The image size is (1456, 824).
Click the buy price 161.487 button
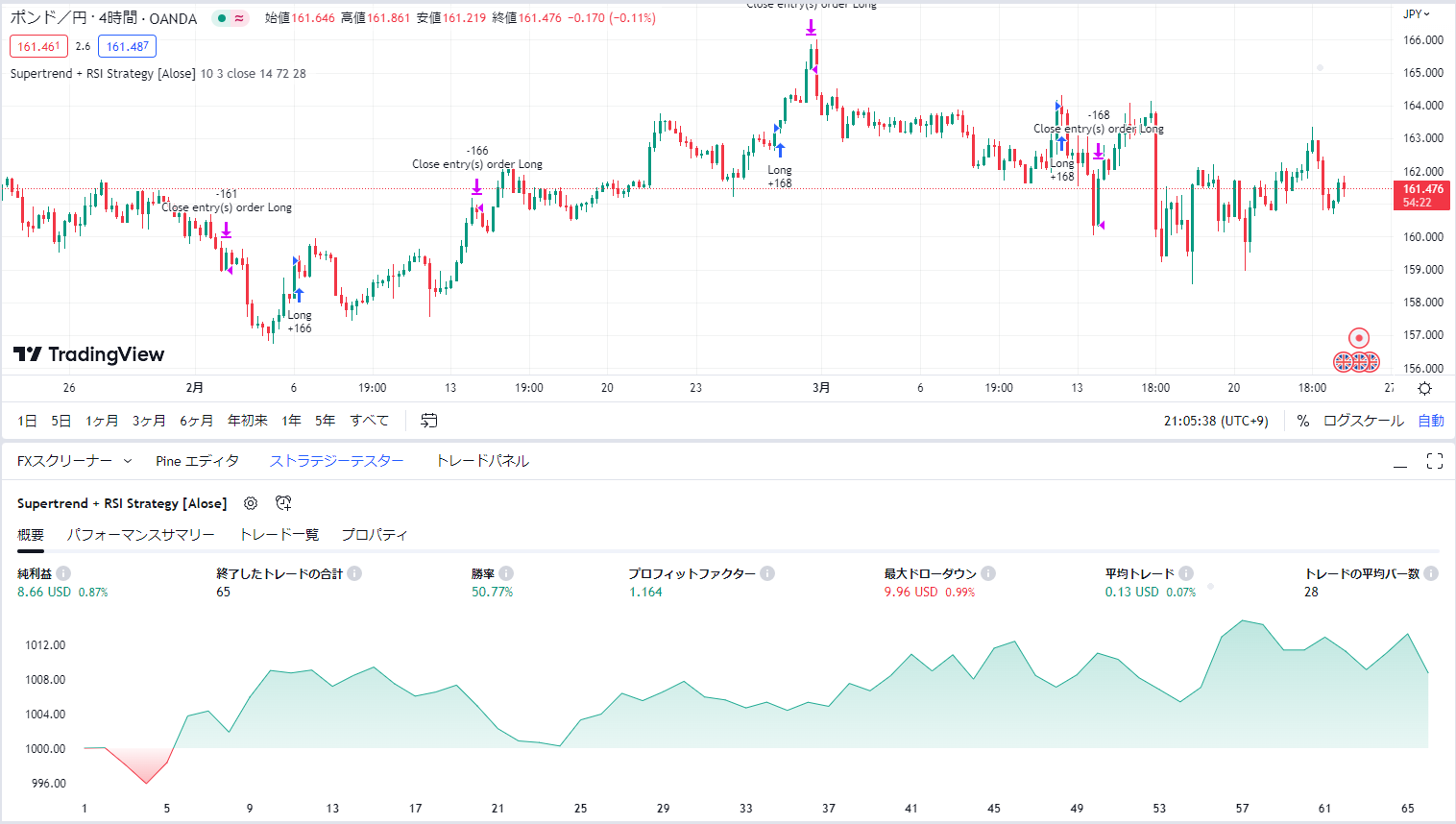click(x=127, y=46)
